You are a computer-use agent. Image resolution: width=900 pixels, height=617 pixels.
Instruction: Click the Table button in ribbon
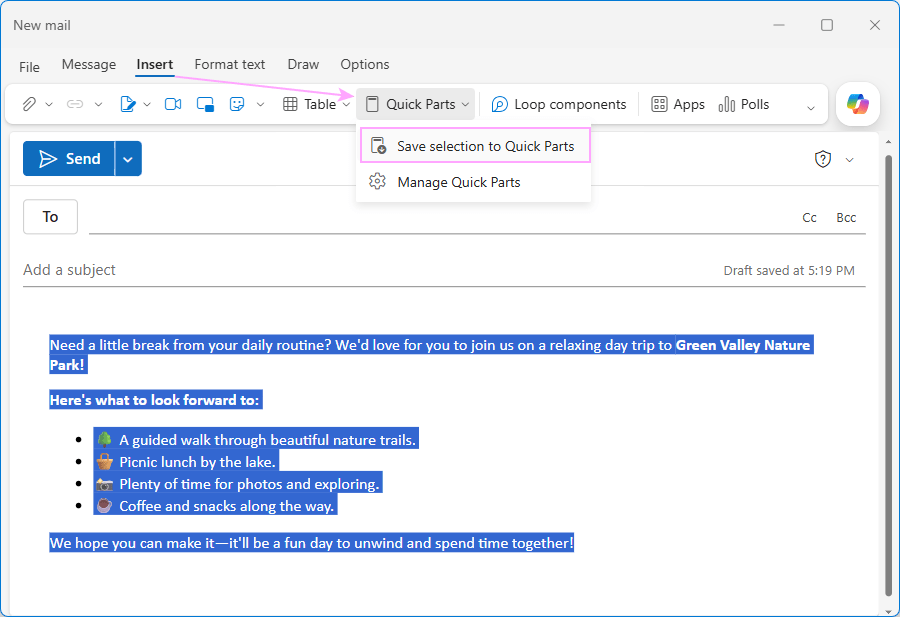pyautogui.click(x=309, y=104)
